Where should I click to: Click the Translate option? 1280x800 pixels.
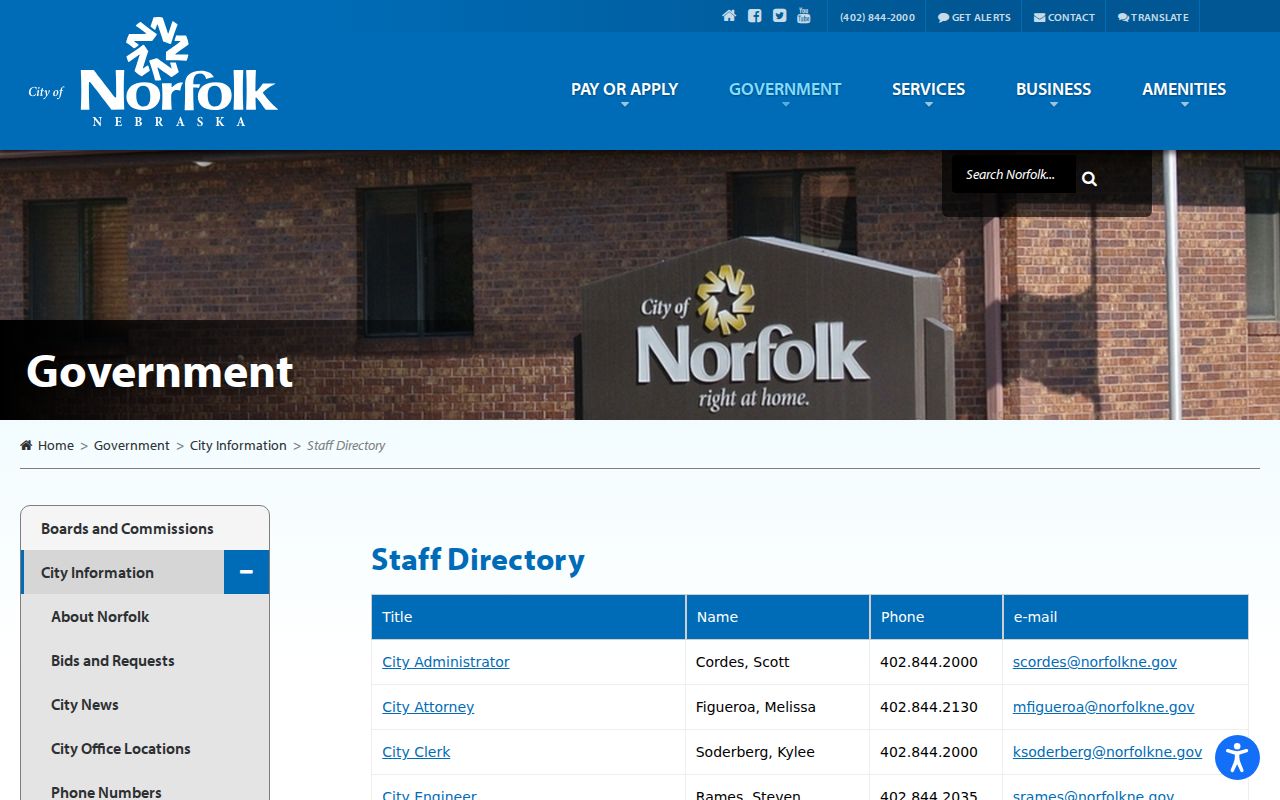[x=1153, y=17]
